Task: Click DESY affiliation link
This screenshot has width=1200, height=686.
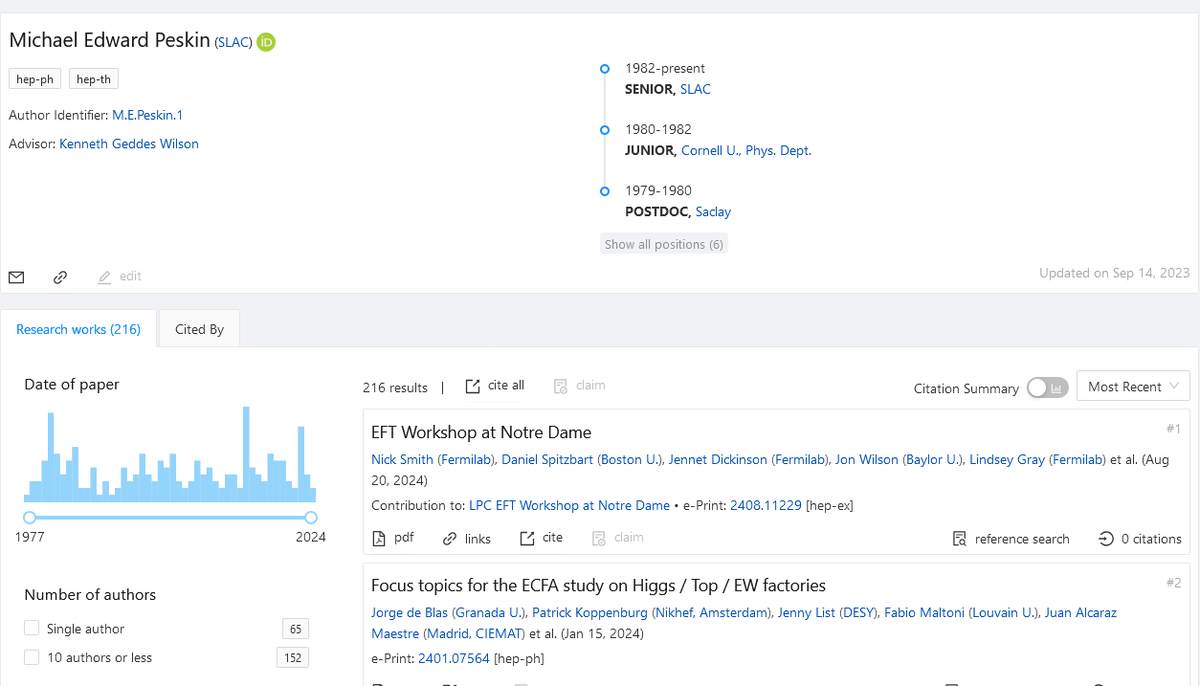Action: [x=856, y=612]
